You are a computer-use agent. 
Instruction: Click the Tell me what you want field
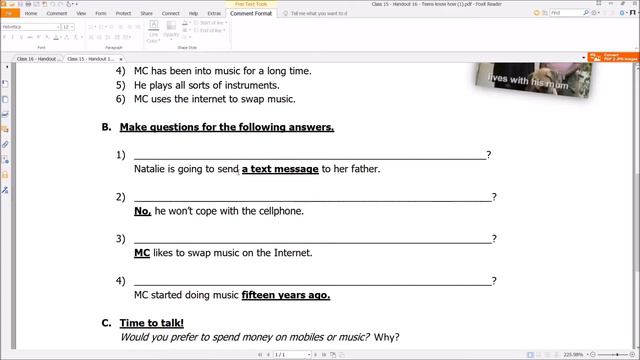pyautogui.click(x=318, y=13)
